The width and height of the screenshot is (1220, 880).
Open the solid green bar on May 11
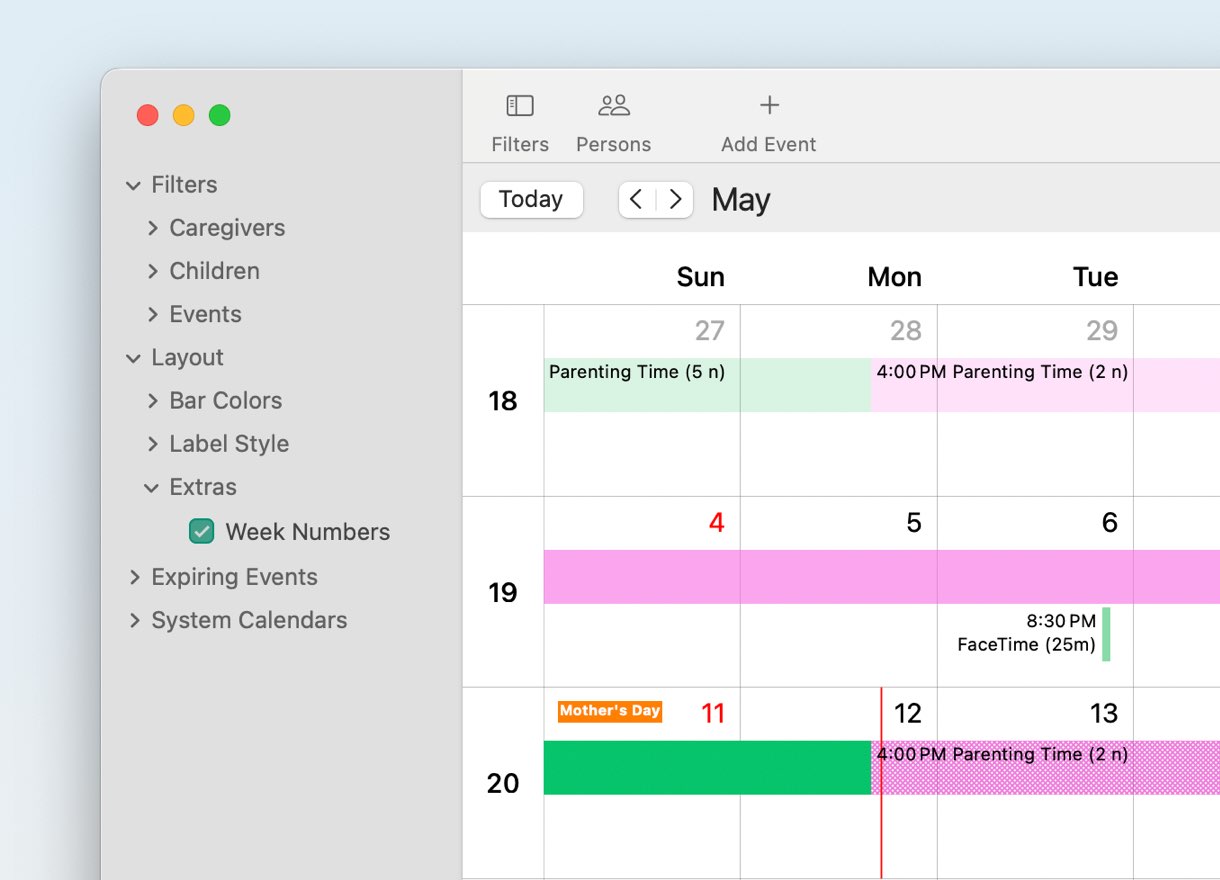tap(707, 768)
